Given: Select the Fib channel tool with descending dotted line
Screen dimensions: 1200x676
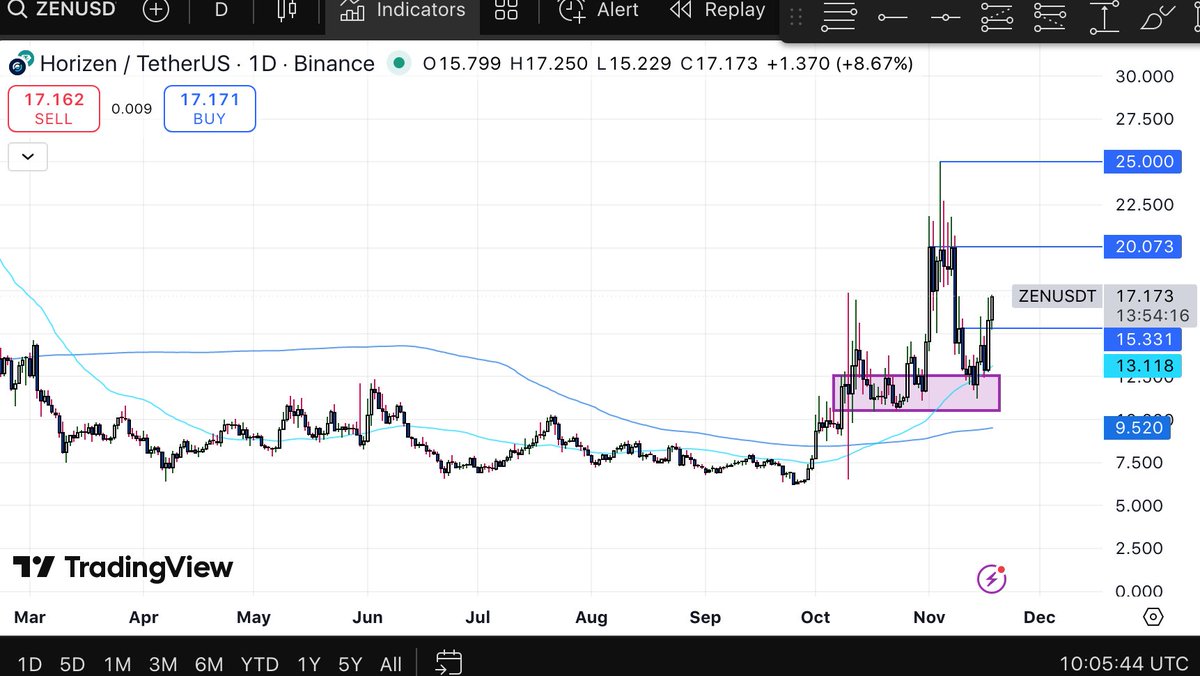Looking at the screenshot, I should [x=1050, y=17].
